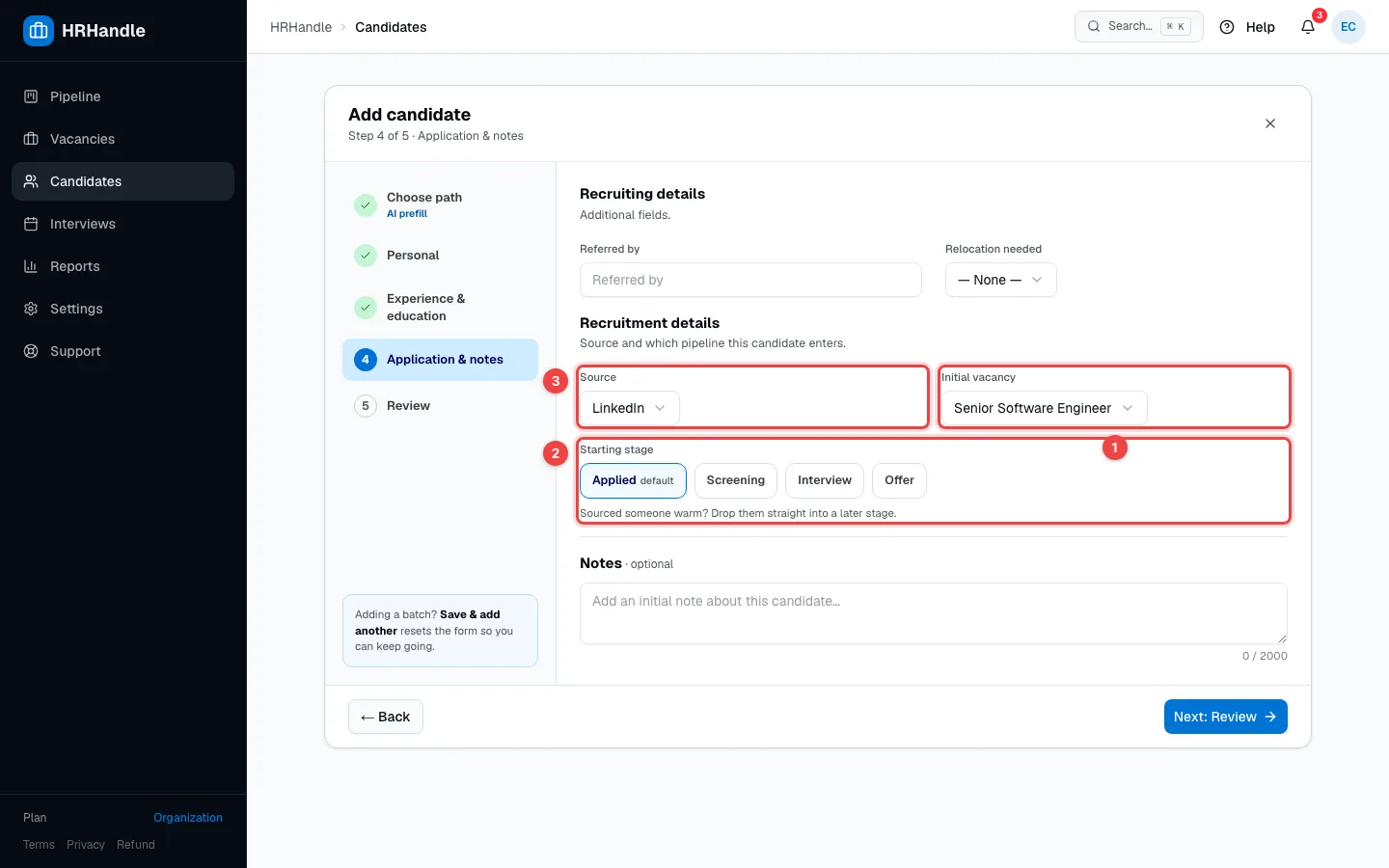
Task: Open the Initial vacancy dropdown
Action: click(1044, 408)
